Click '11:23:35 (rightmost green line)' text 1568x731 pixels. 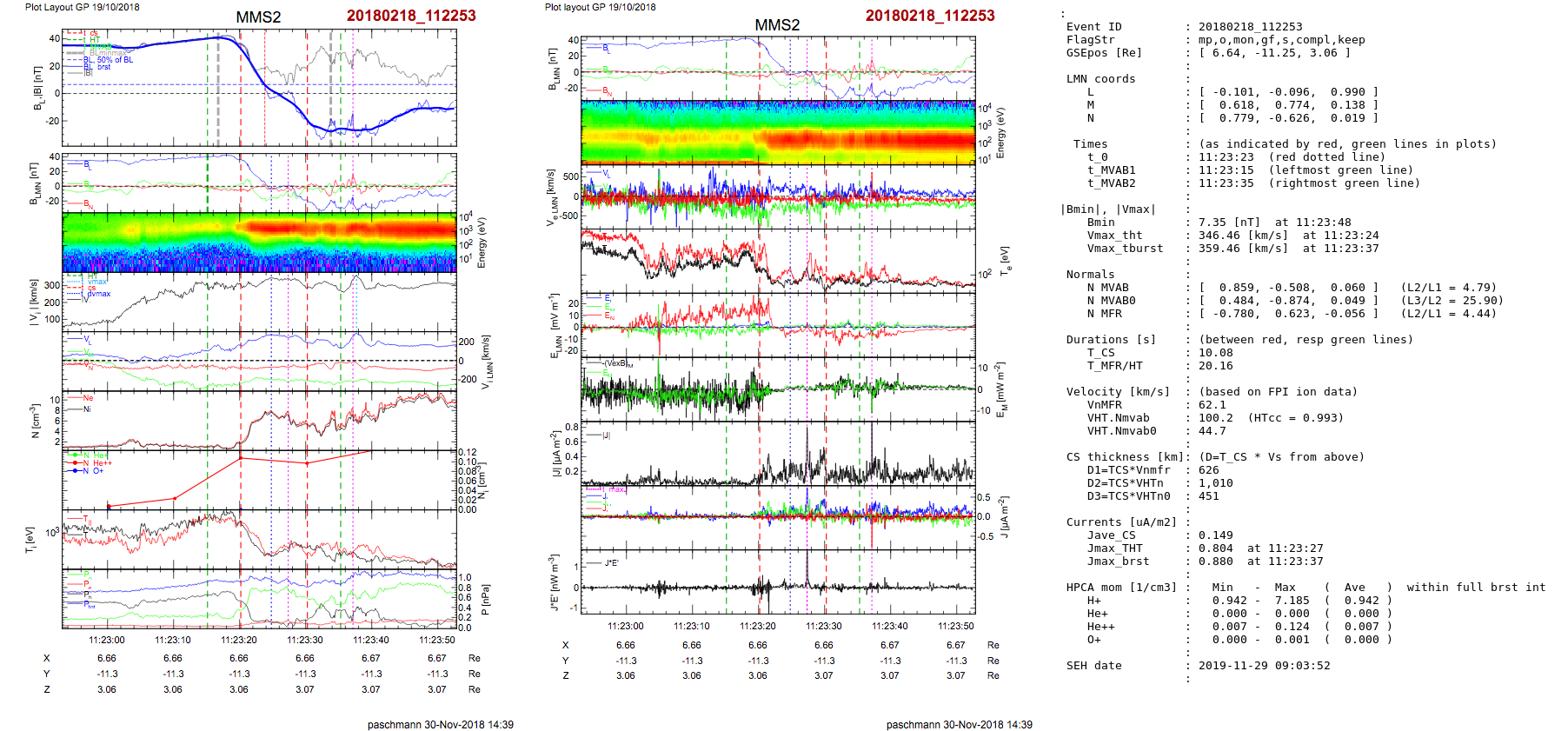pyautogui.click(x=1310, y=183)
